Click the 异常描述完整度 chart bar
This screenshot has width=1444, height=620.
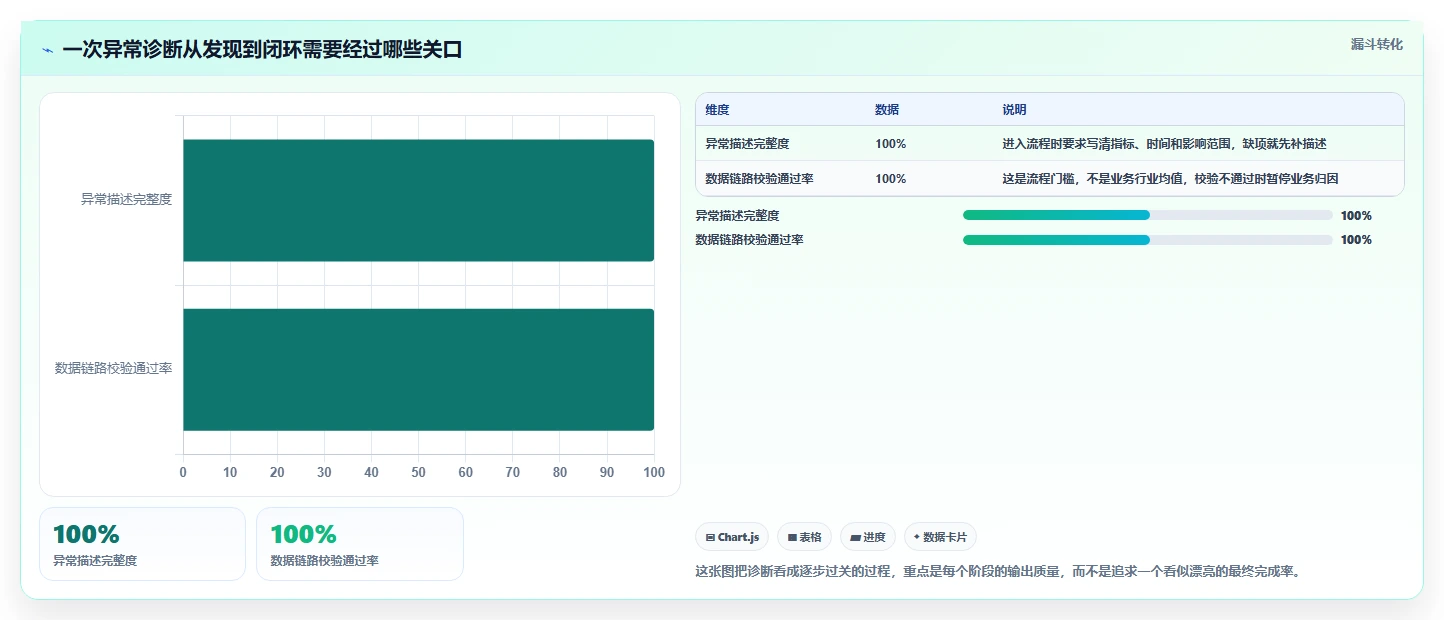pyautogui.click(x=418, y=200)
